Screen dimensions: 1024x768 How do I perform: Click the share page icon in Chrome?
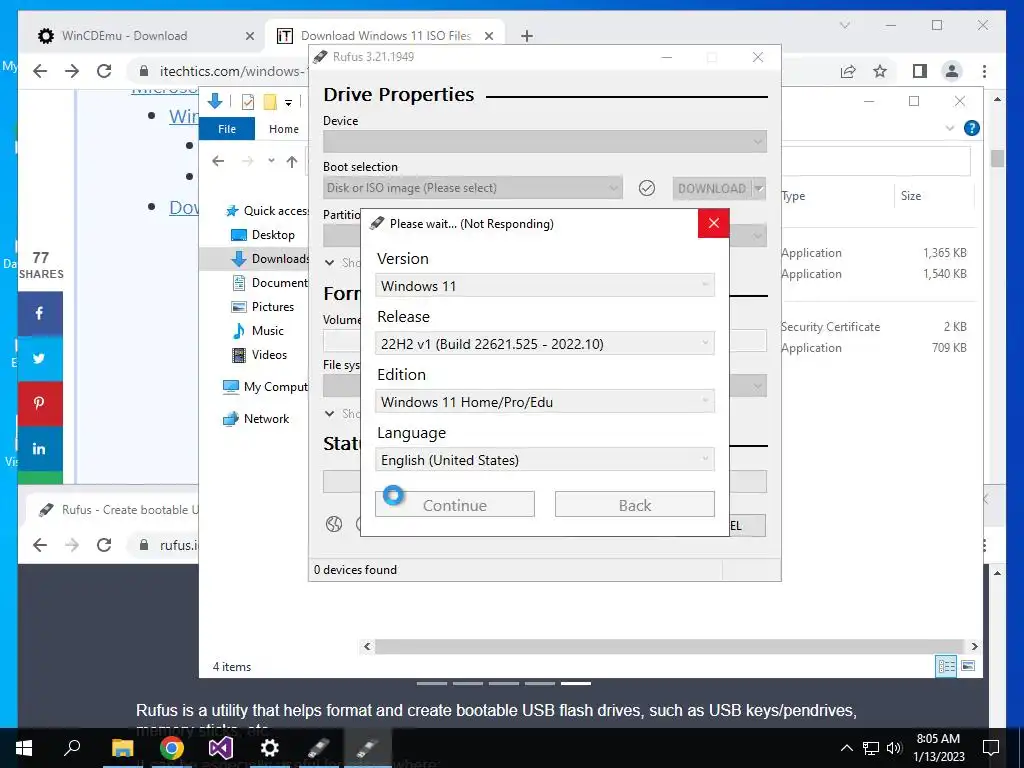pyautogui.click(x=848, y=71)
